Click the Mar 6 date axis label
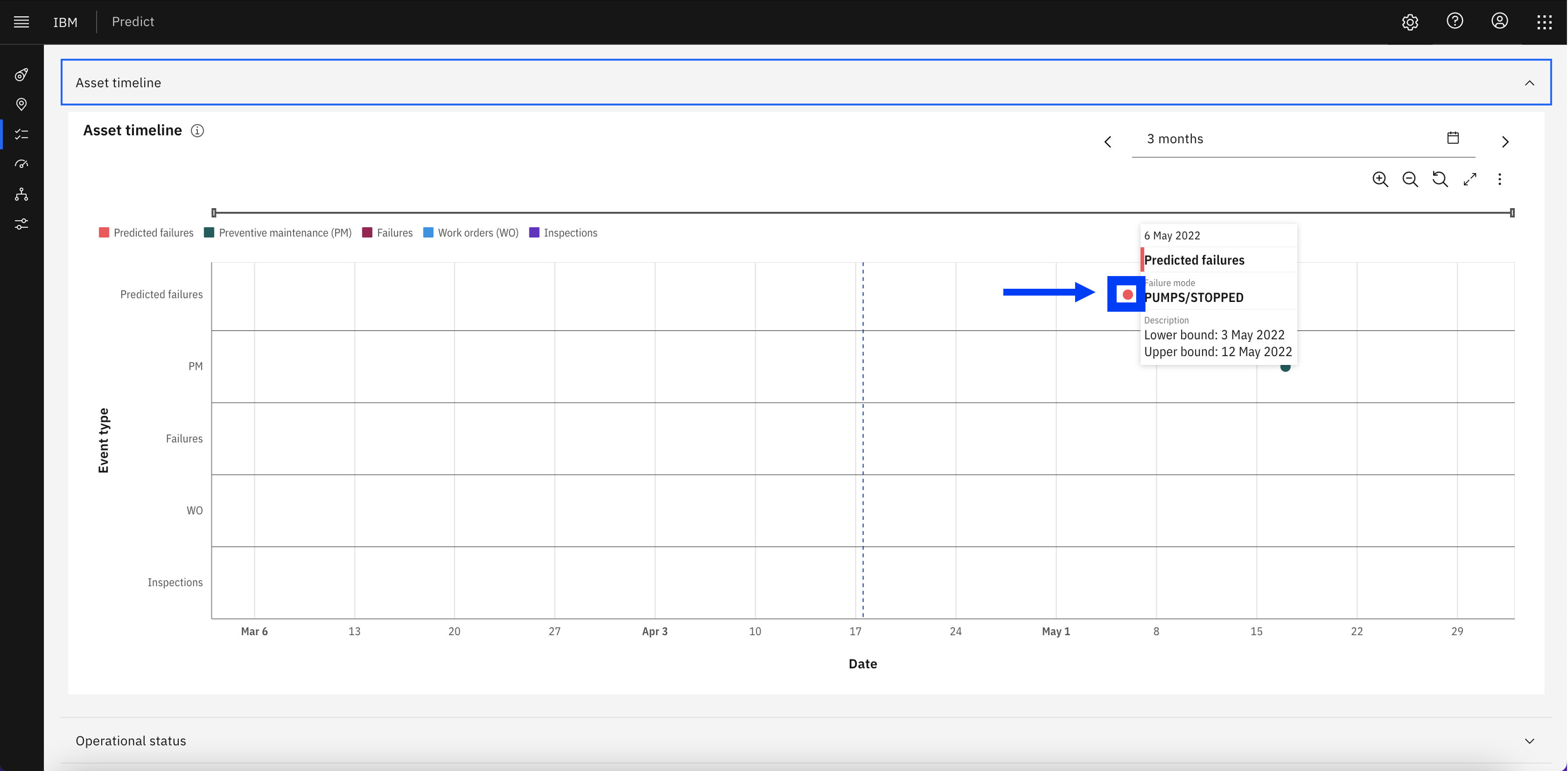 click(x=254, y=632)
